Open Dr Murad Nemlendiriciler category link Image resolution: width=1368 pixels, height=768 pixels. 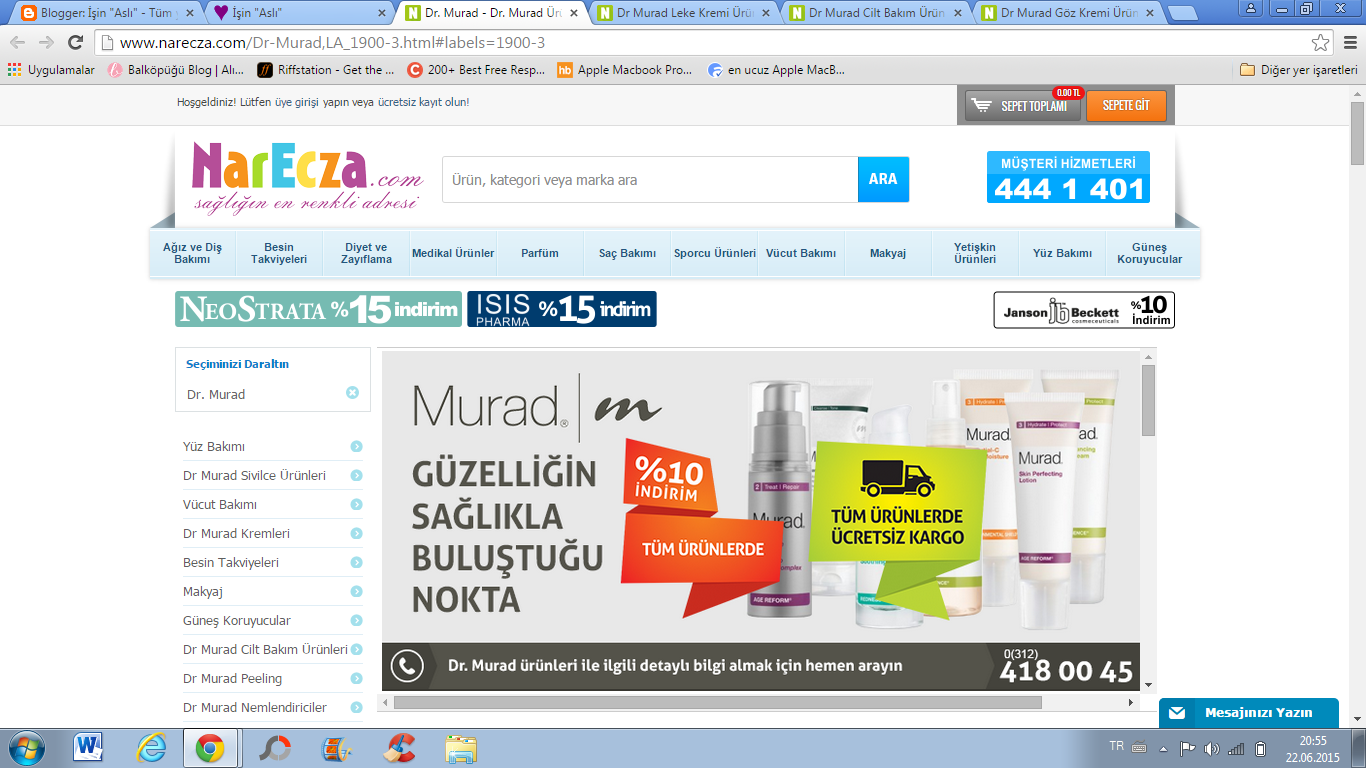click(x=255, y=708)
